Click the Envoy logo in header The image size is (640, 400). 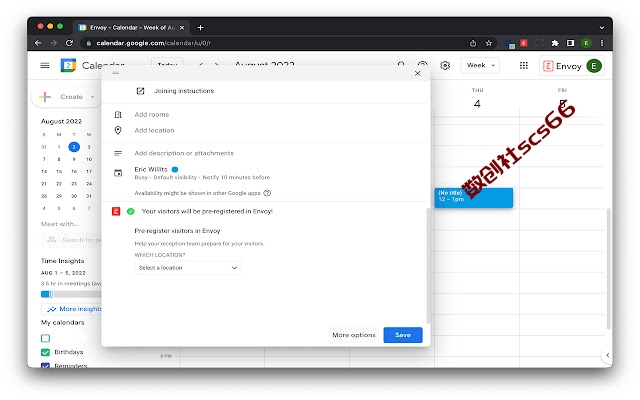click(x=562, y=66)
